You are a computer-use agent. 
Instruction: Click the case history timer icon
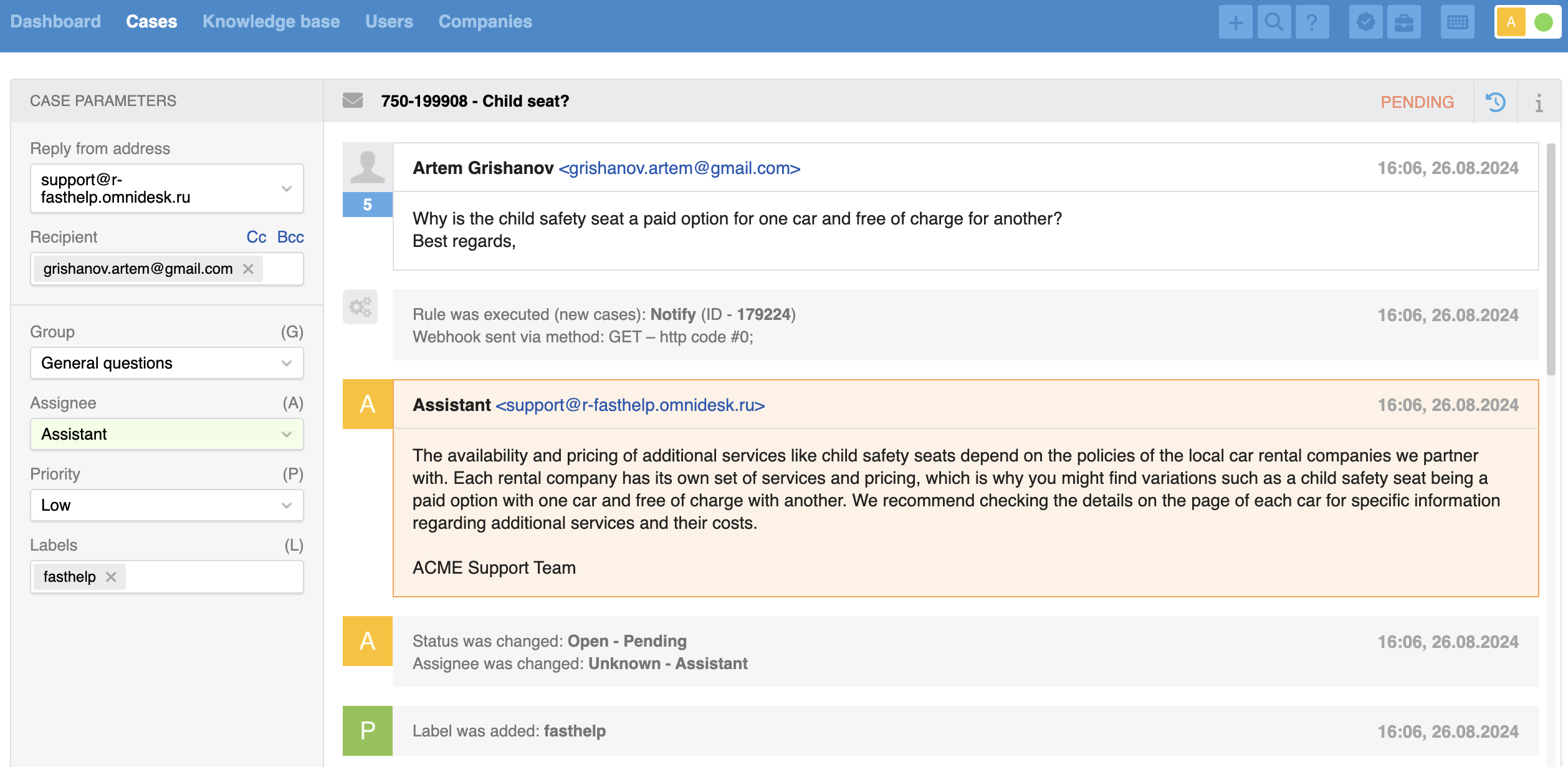point(1496,101)
